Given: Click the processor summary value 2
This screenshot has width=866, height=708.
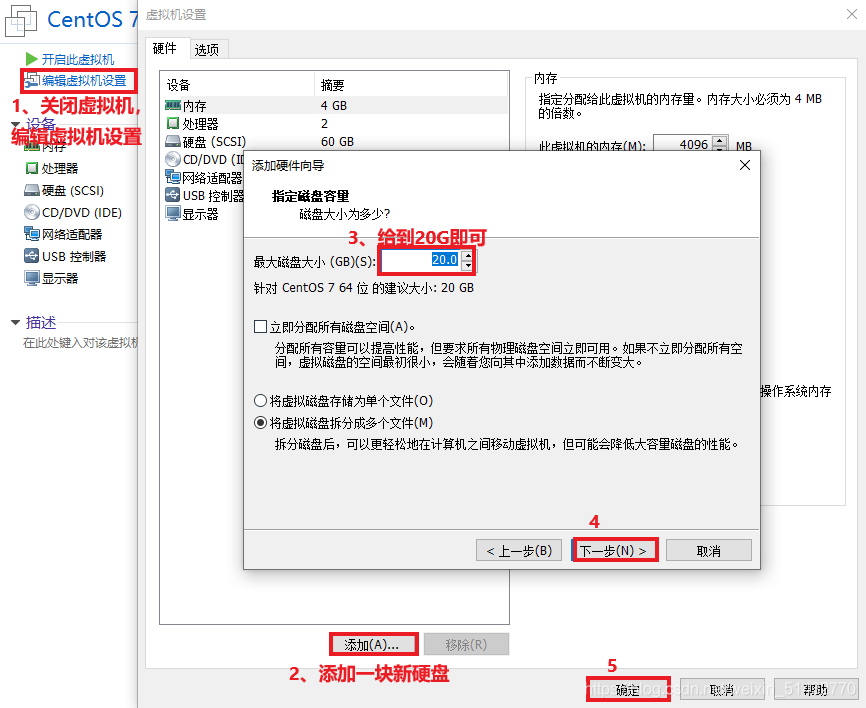Looking at the screenshot, I should point(324,123).
